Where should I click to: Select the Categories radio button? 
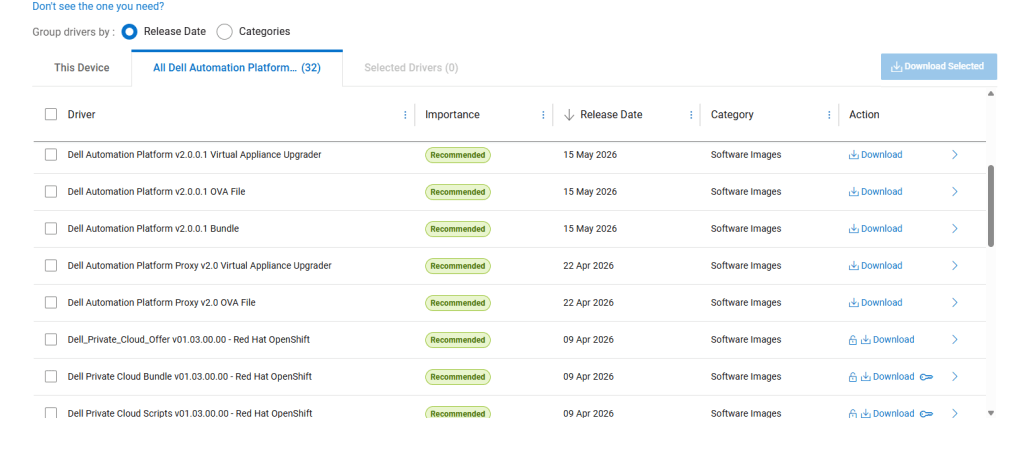(x=224, y=31)
